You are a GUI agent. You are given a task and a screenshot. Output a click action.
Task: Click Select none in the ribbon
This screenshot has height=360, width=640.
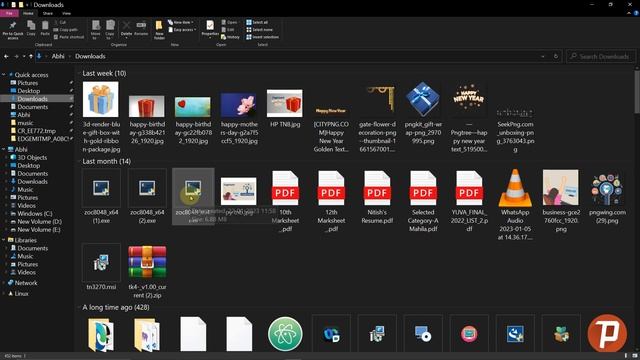coord(259,29)
